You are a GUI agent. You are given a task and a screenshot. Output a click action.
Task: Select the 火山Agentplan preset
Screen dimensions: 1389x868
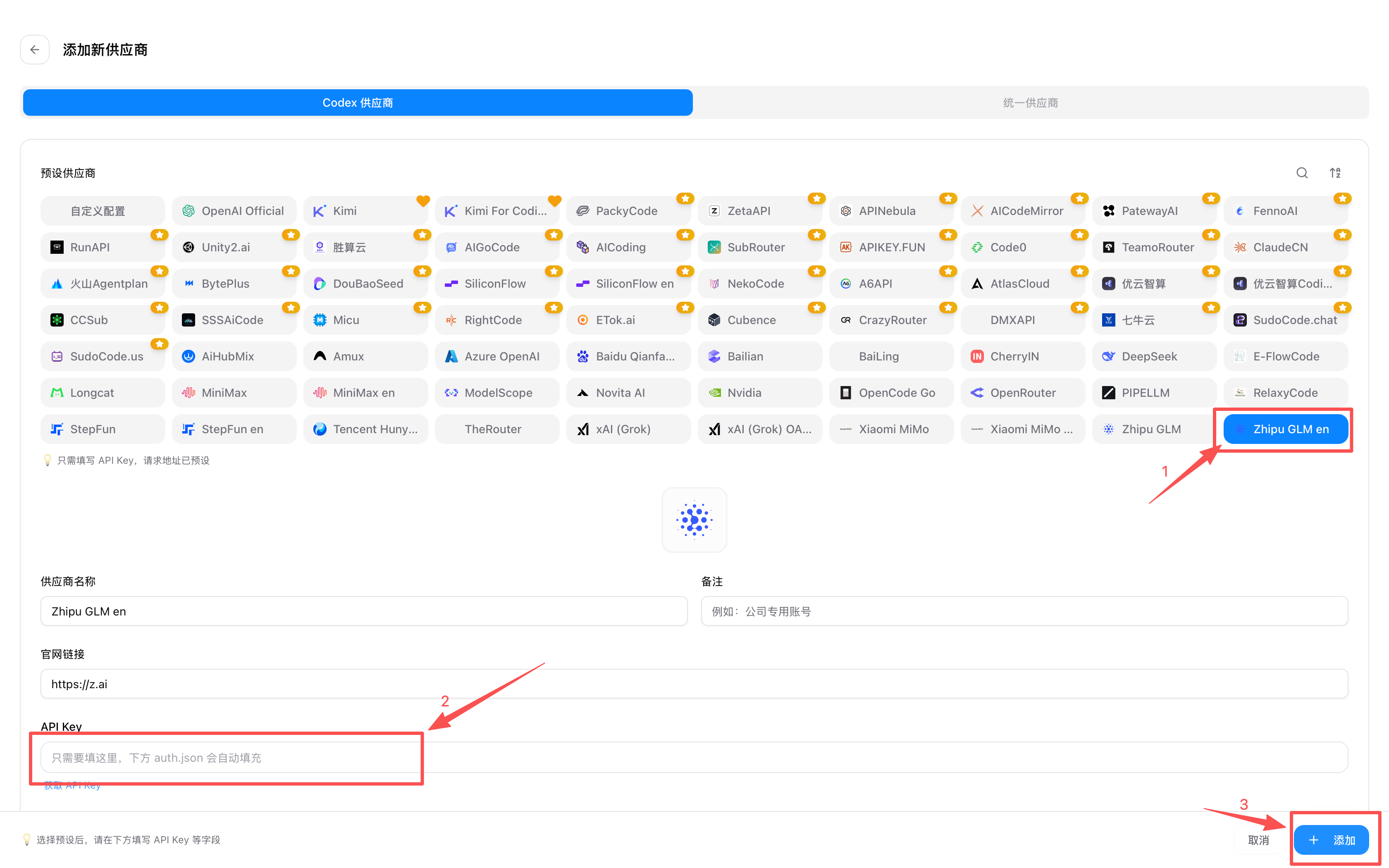103,284
